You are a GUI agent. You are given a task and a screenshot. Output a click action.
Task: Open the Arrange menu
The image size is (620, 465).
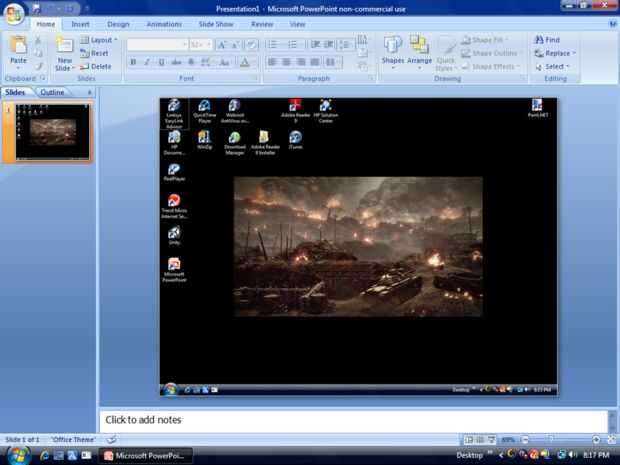[419, 53]
